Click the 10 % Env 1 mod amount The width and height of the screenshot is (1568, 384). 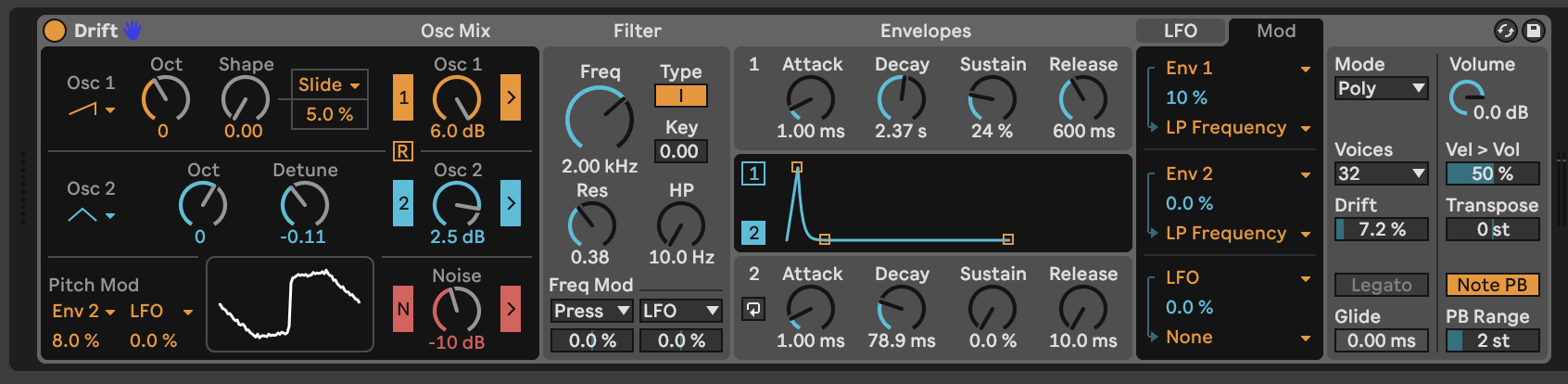1187,97
